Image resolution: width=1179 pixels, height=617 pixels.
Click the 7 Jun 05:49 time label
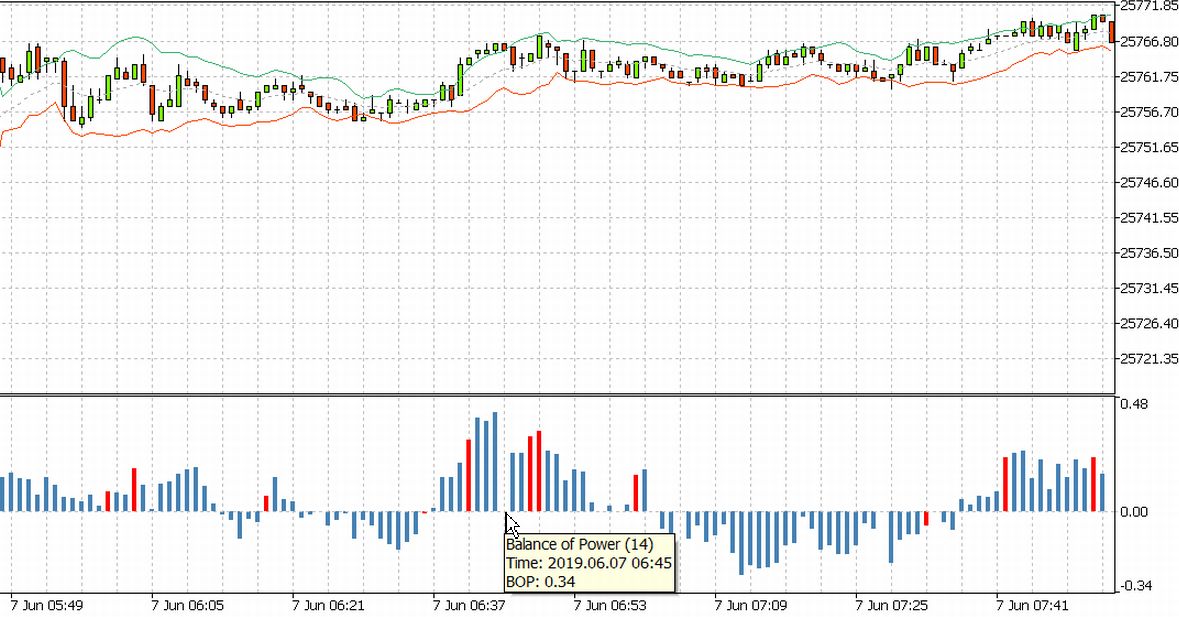pyautogui.click(x=47, y=605)
